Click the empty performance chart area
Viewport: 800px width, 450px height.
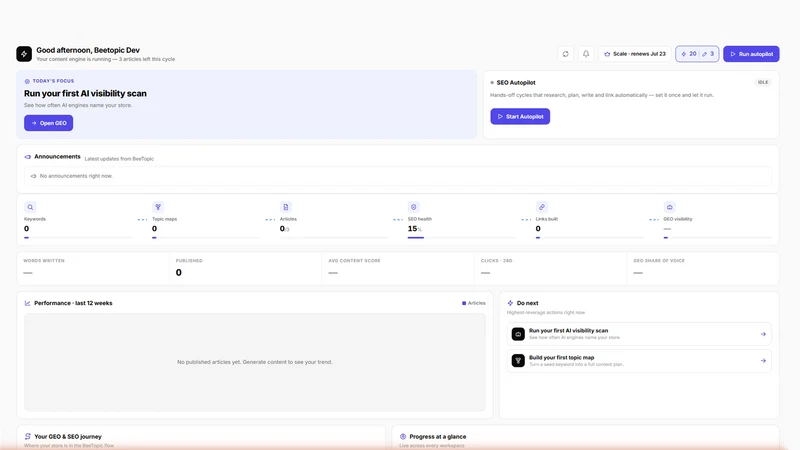tap(255, 362)
